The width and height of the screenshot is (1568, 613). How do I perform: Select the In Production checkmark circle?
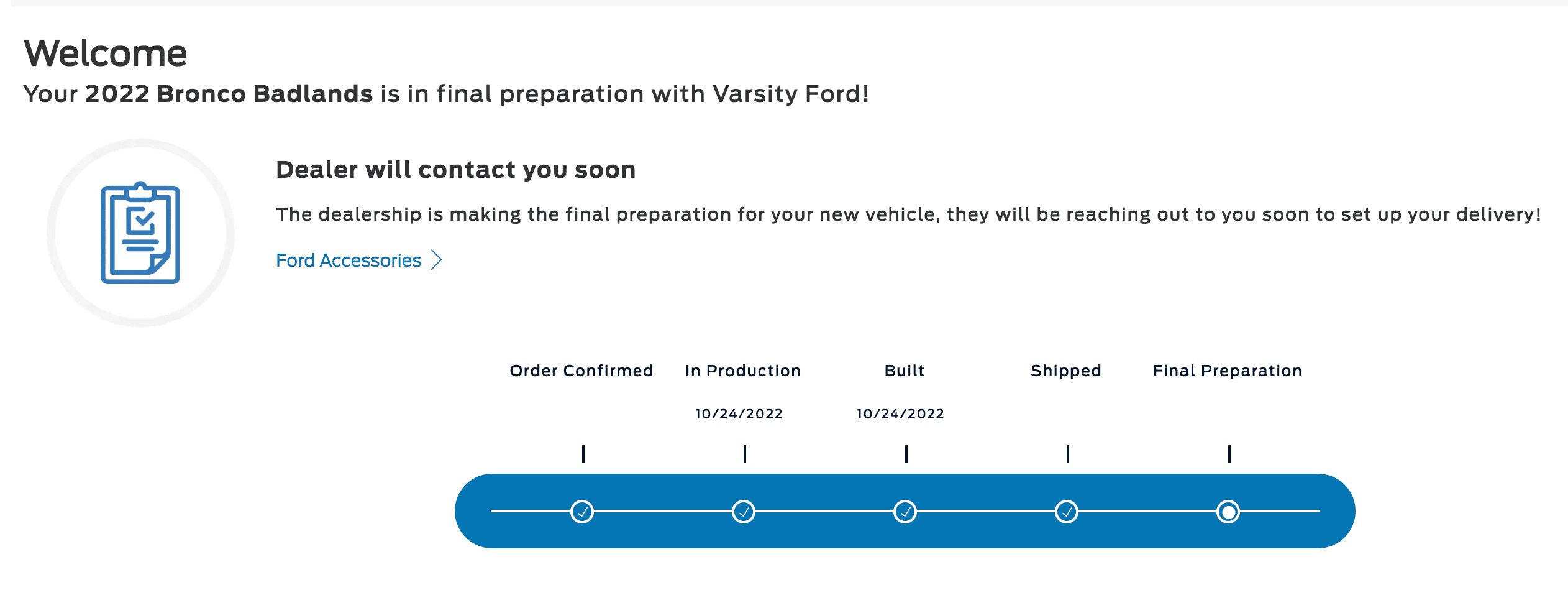744,512
